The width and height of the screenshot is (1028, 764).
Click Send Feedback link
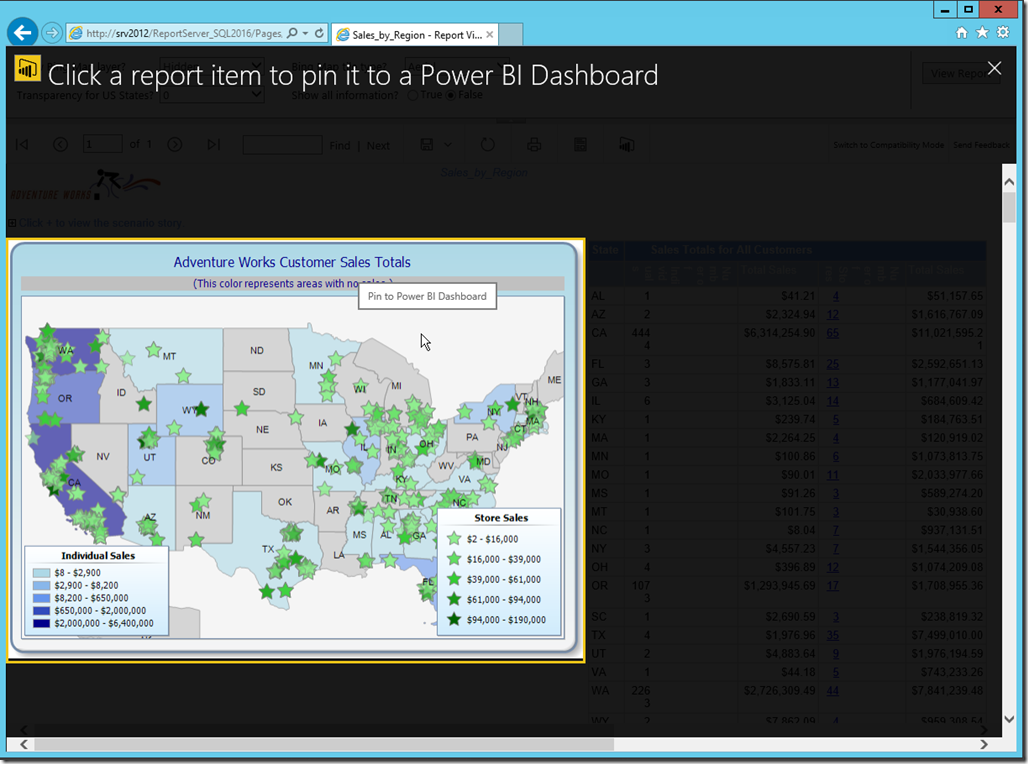click(x=981, y=145)
